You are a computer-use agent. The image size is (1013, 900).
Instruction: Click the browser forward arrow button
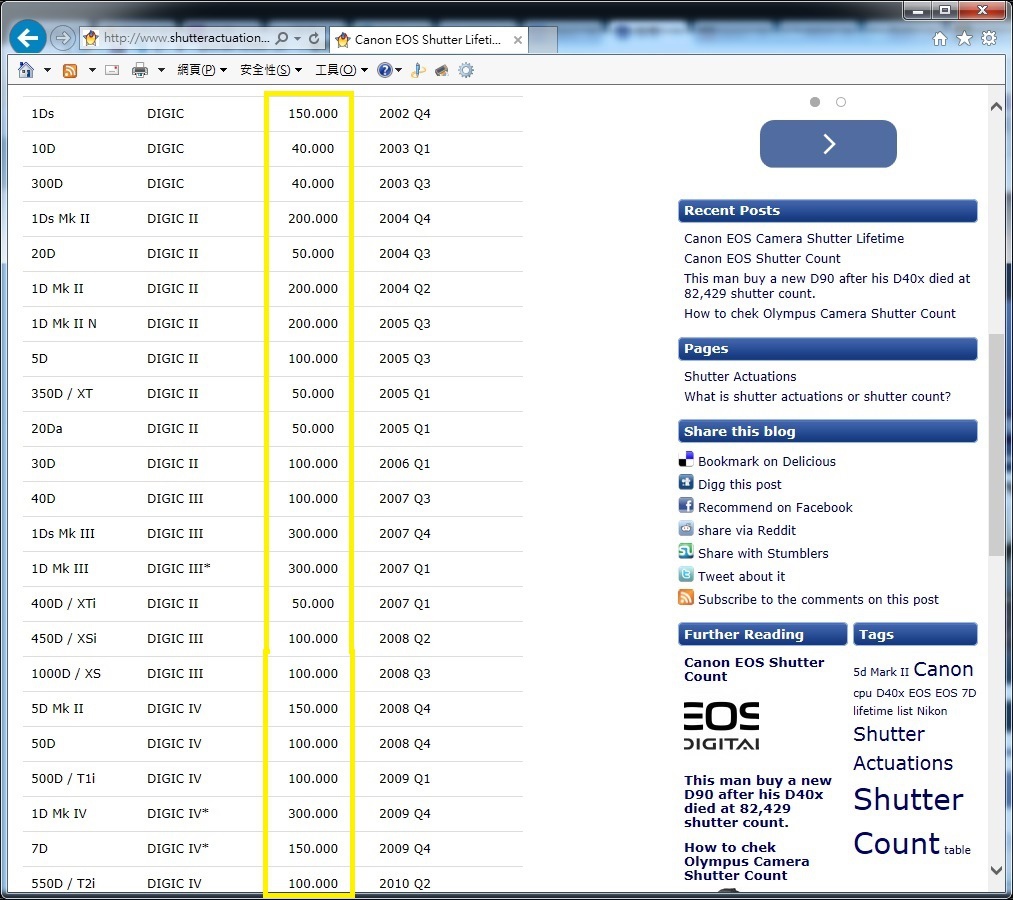pyautogui.click(x=62, y=38)
